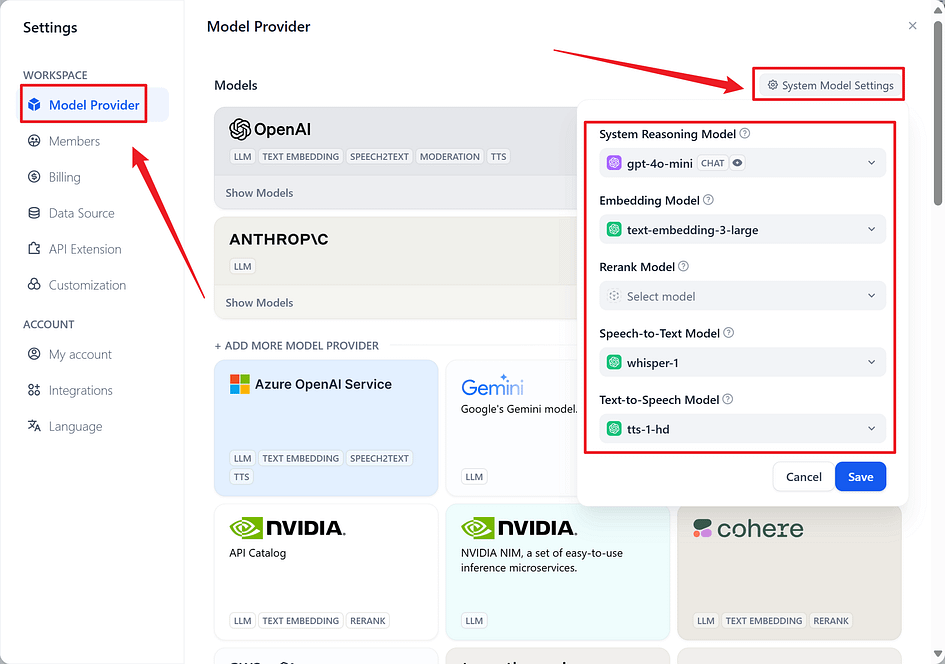Open the Embedding Model dropdown
The image size is (945, 664).
pyautogui.click(x=742, y=229)
